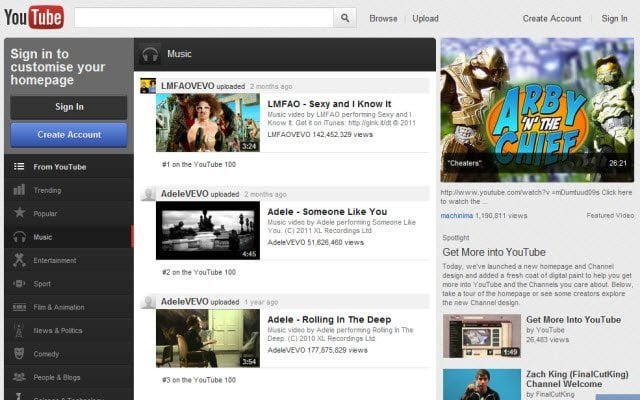This screenshot has height=400, width=640.
Task: Click the Popular star icon
Action: (x=19, y=213)
